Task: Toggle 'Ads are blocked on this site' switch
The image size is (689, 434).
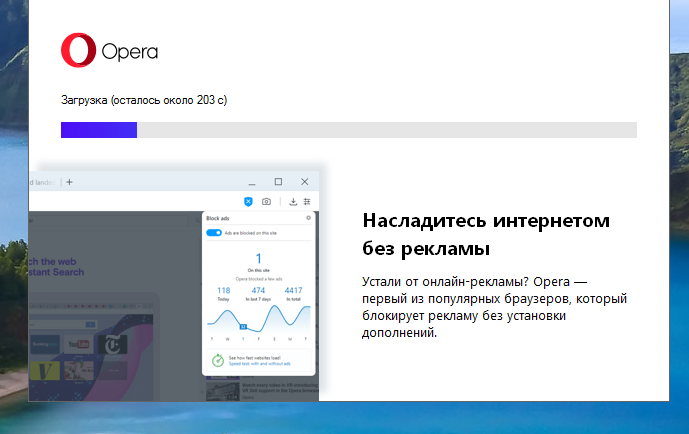Action: pyautogui.click(x=214, y=233)
